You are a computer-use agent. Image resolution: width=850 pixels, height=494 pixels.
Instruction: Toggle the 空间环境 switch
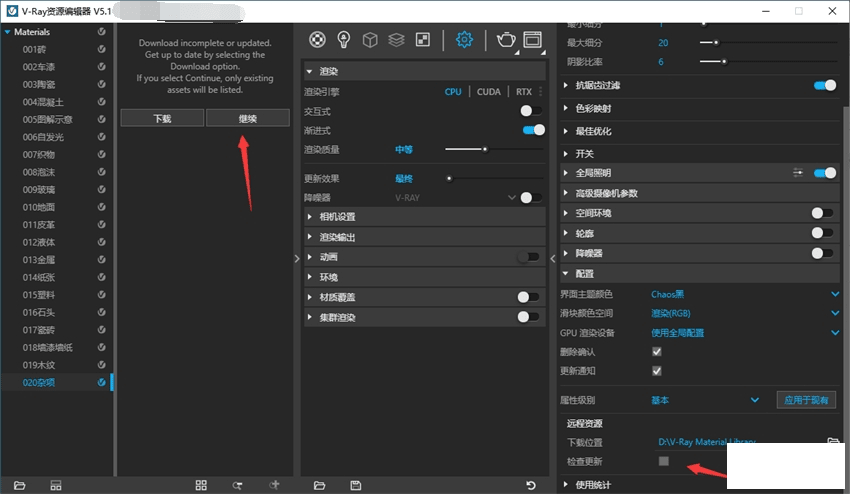point(822,213)
